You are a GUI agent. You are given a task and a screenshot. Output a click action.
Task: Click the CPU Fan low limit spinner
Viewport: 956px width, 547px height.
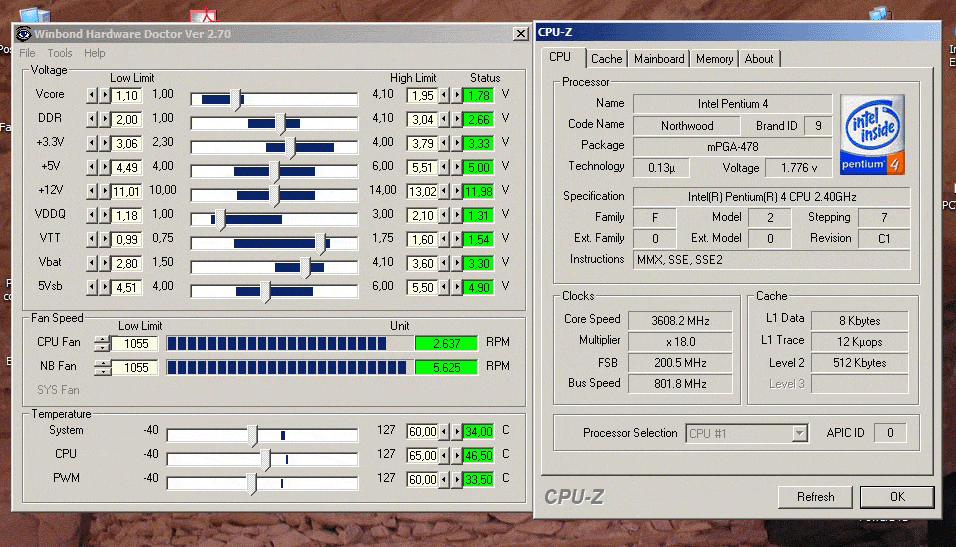(102, 343)
